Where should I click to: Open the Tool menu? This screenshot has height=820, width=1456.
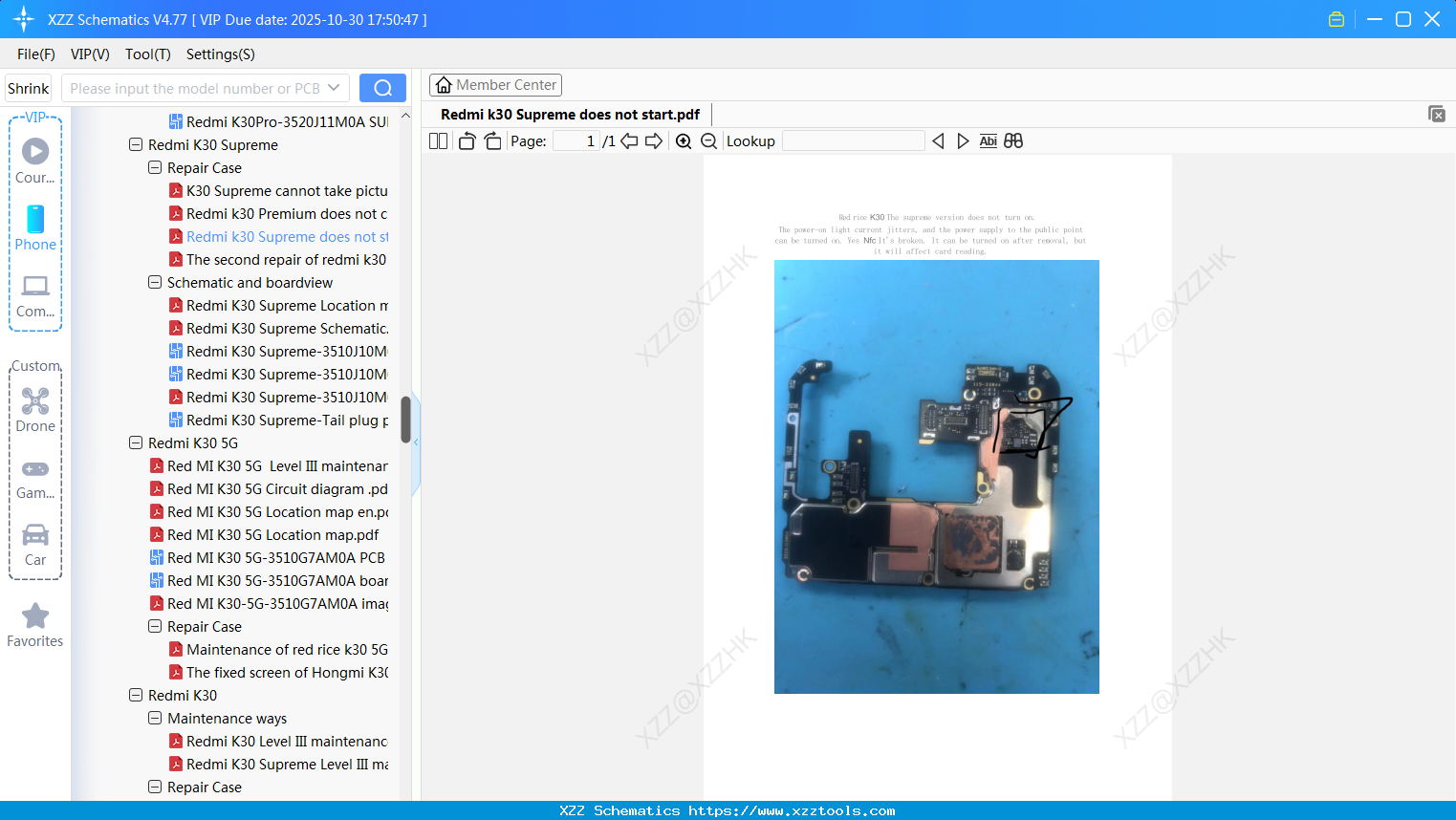(x=147, y=54)
